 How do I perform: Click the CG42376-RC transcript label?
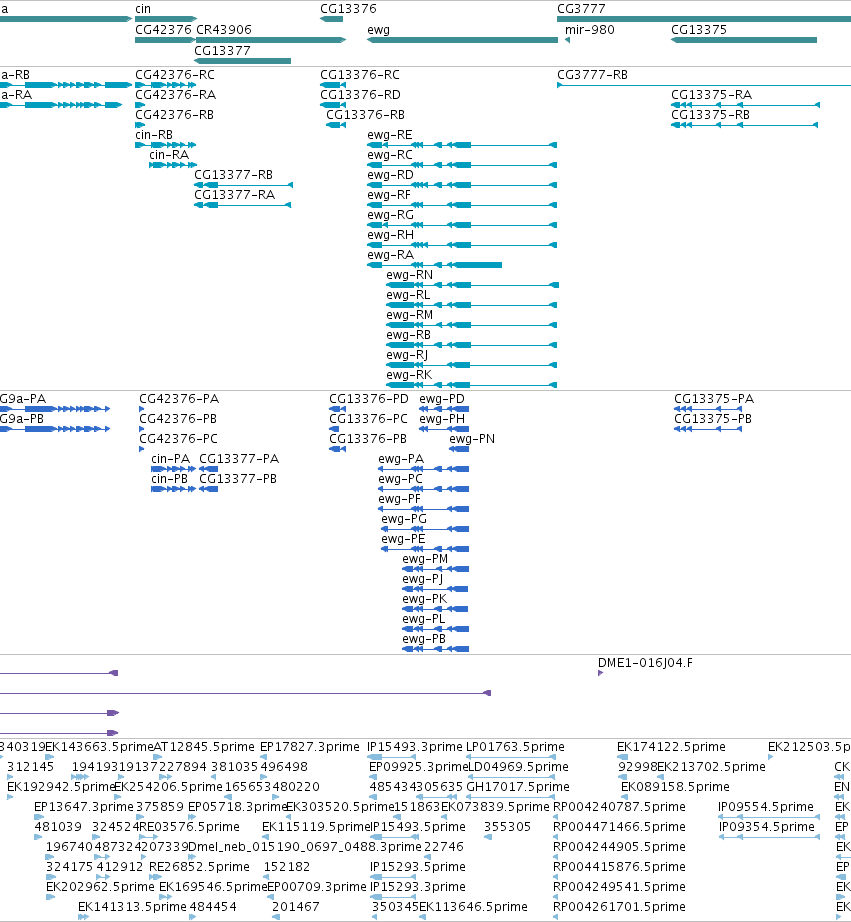175,75
